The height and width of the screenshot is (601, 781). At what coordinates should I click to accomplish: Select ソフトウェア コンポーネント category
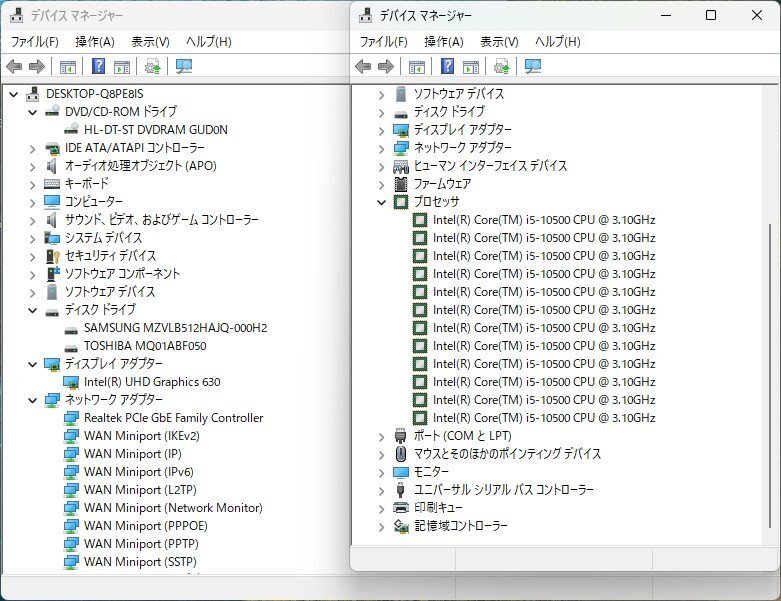tap(123, 274)
